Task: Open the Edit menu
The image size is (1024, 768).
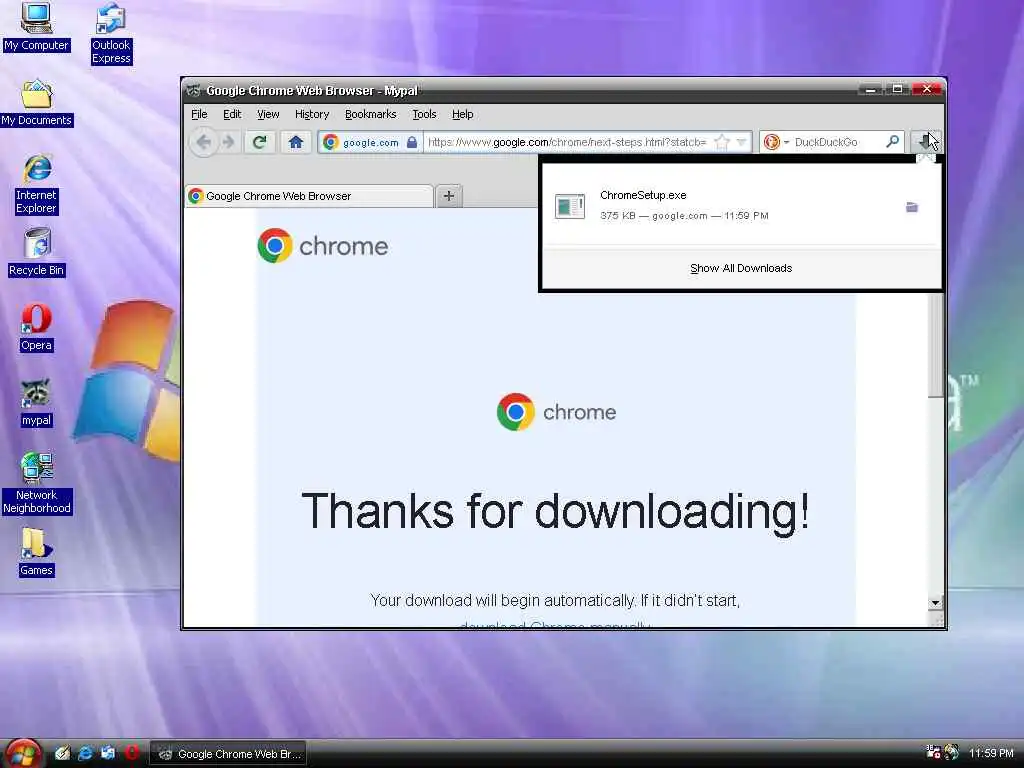Action: [x=232, y=114]
